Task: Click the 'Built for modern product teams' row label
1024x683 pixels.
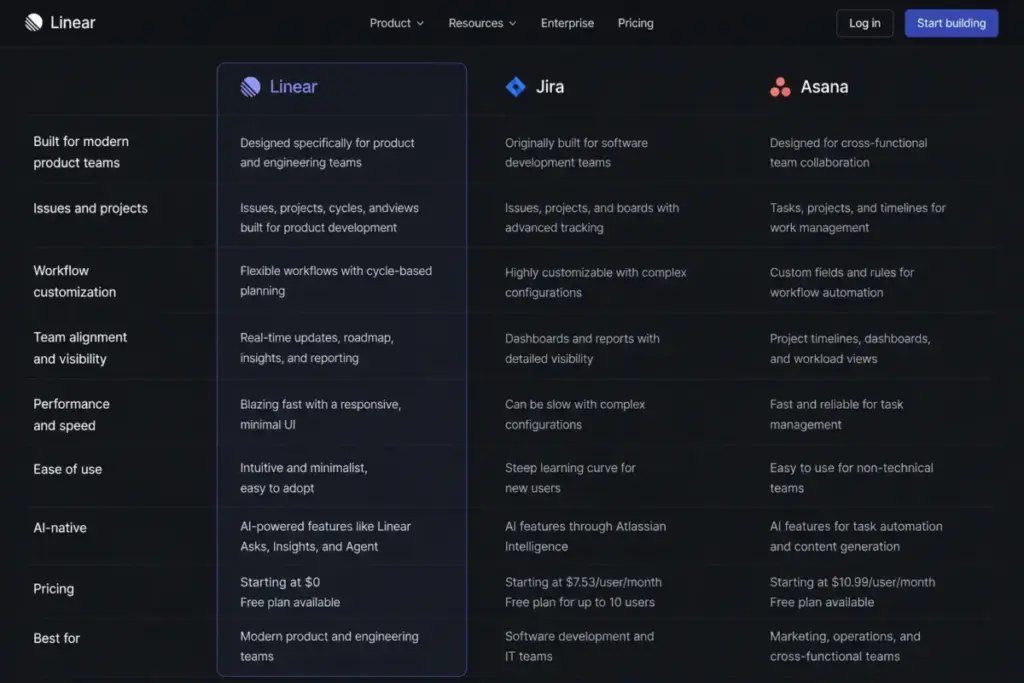Action: pyautogui.click(x=81, y=152)
